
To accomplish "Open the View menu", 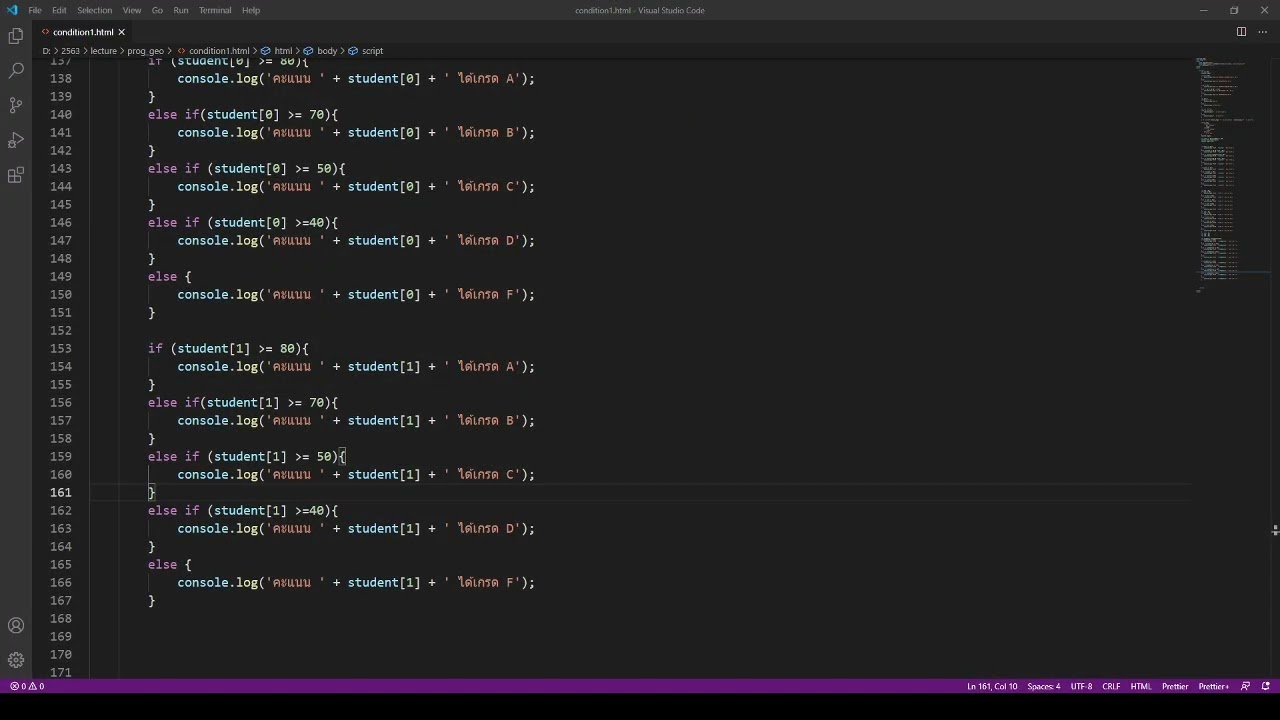I will coord(132,10).
